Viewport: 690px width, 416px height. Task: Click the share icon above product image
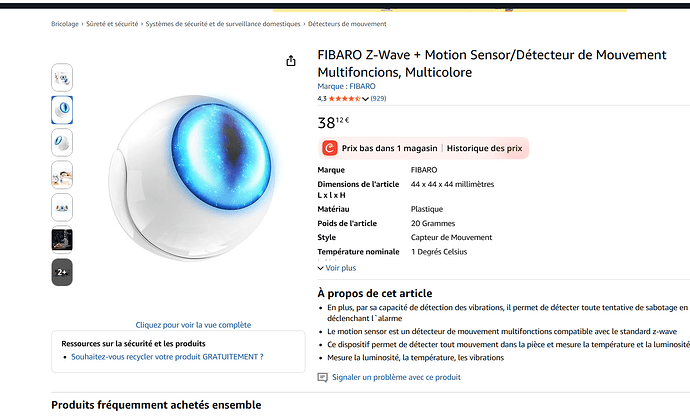pos(291,61)
